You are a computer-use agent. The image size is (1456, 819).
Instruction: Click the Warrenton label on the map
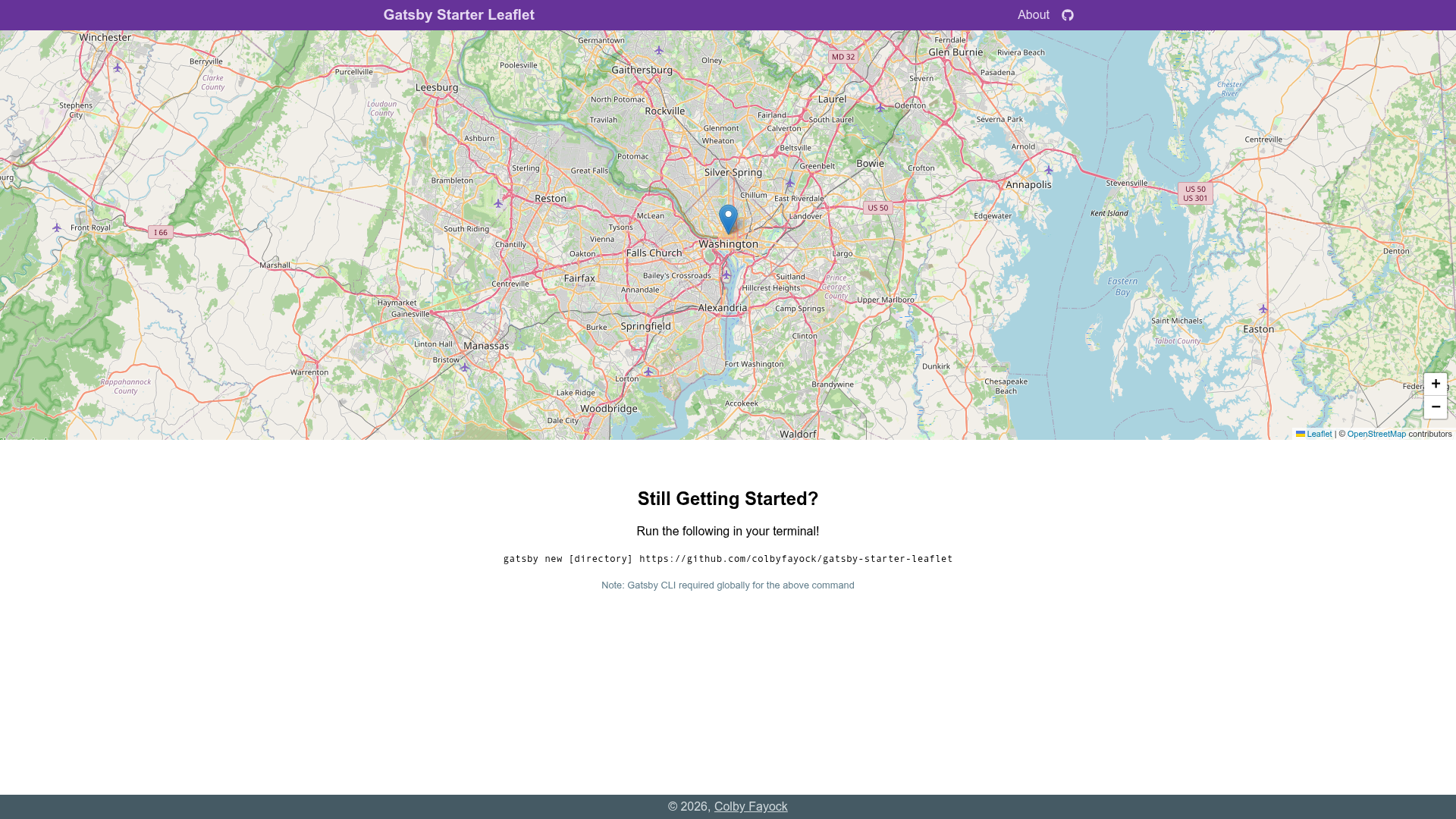[x=309, y=372]
